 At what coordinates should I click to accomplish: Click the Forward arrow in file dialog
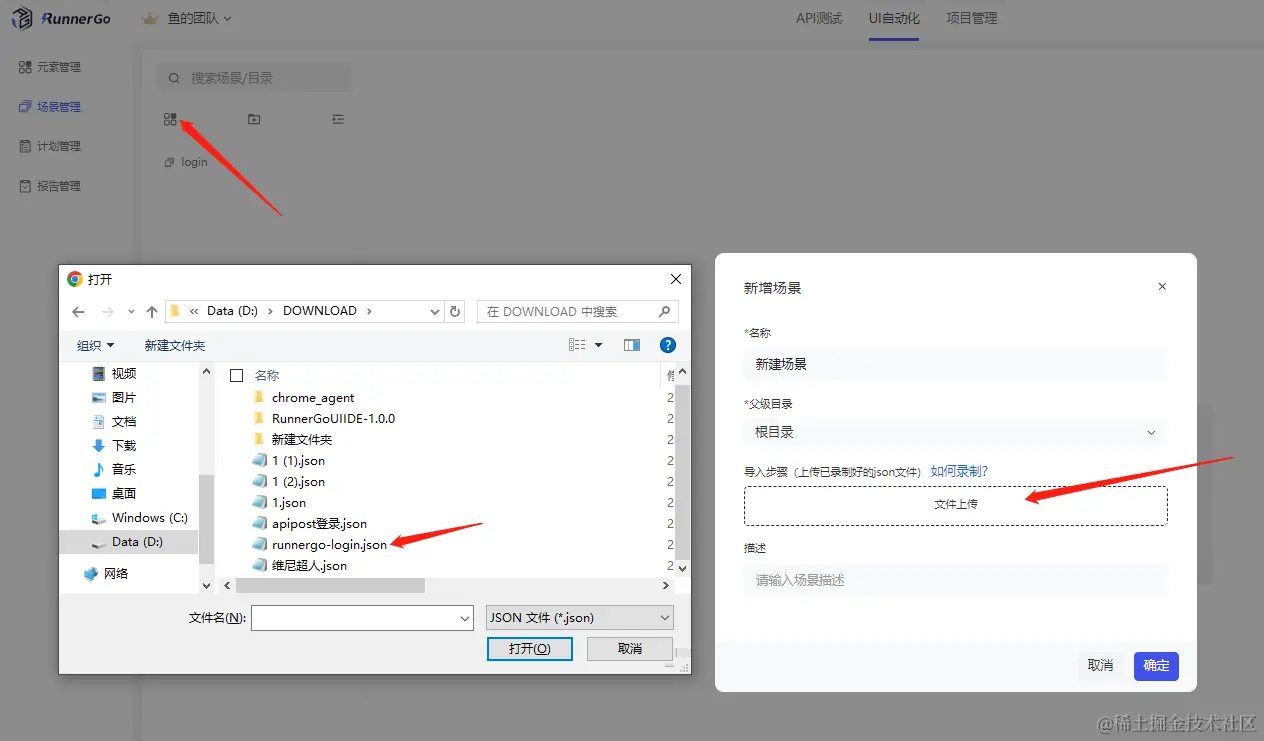coord(107,311)
